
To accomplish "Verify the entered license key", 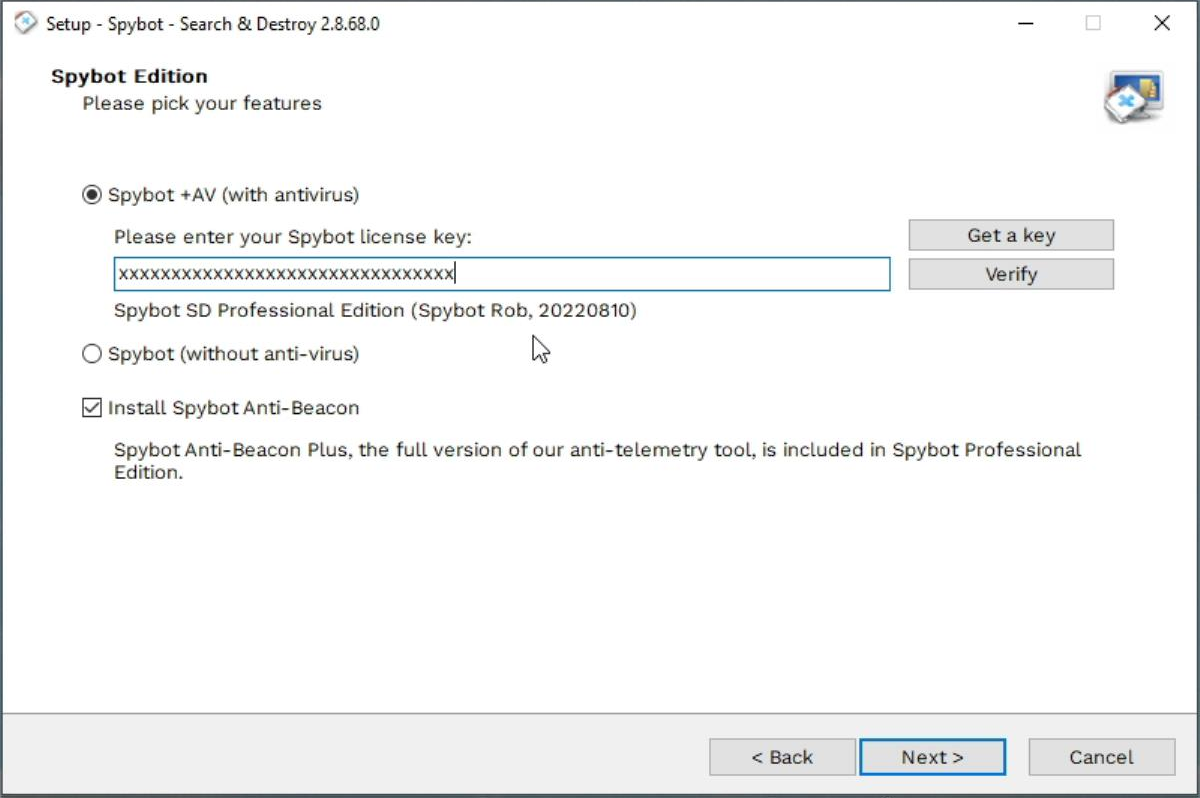I will (x=1010, y=273).
